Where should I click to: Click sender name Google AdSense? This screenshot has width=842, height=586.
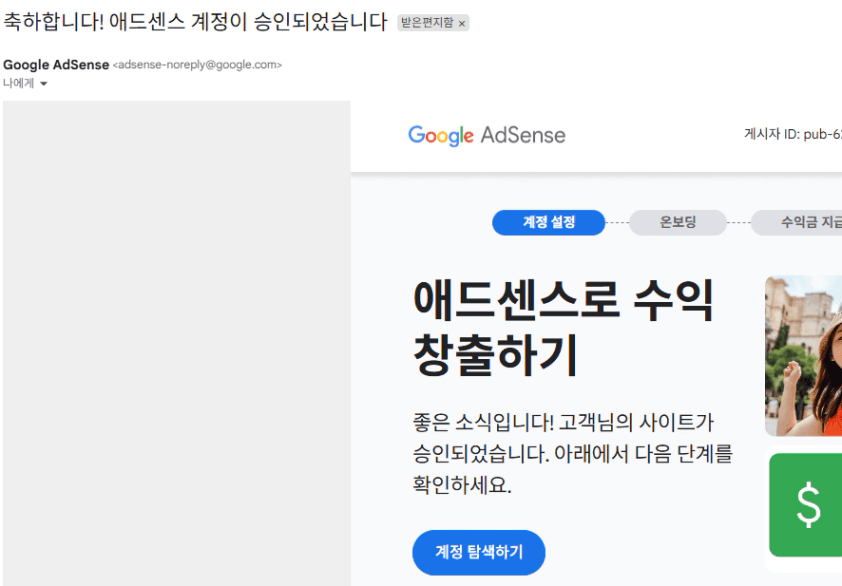tap(56, 65)
